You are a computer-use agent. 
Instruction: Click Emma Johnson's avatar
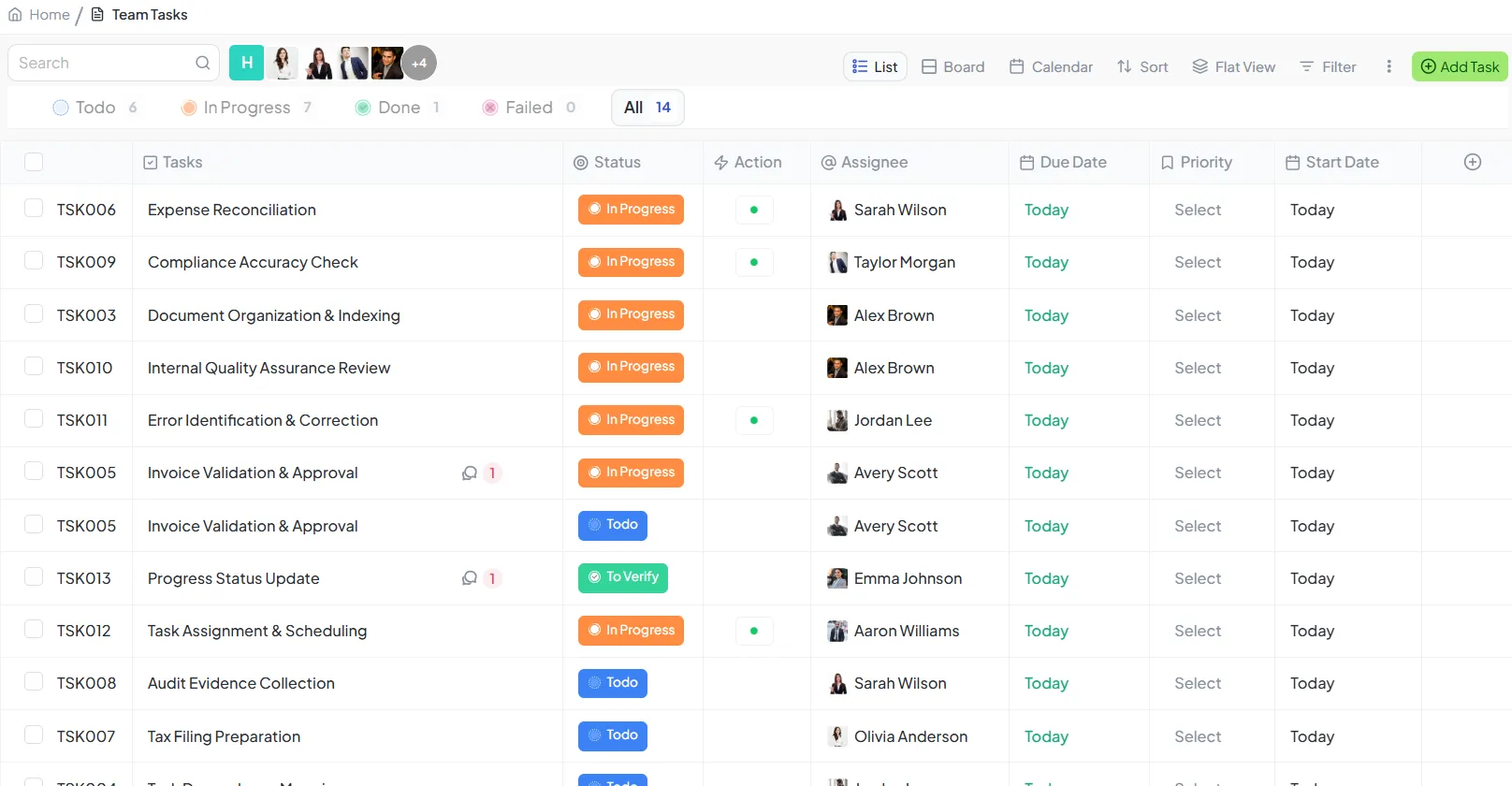tap(837, 578)
